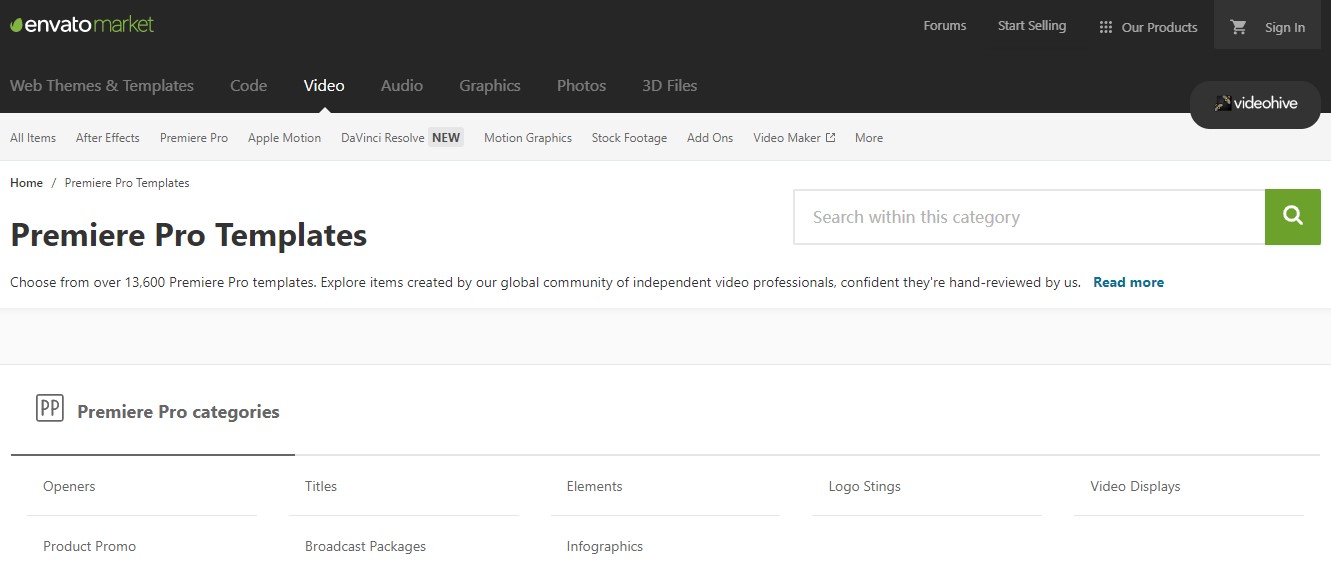This screenshot has width=1331, height=571.
Task: Open the DaVinci Resolve NEW item
Action: 402,138
